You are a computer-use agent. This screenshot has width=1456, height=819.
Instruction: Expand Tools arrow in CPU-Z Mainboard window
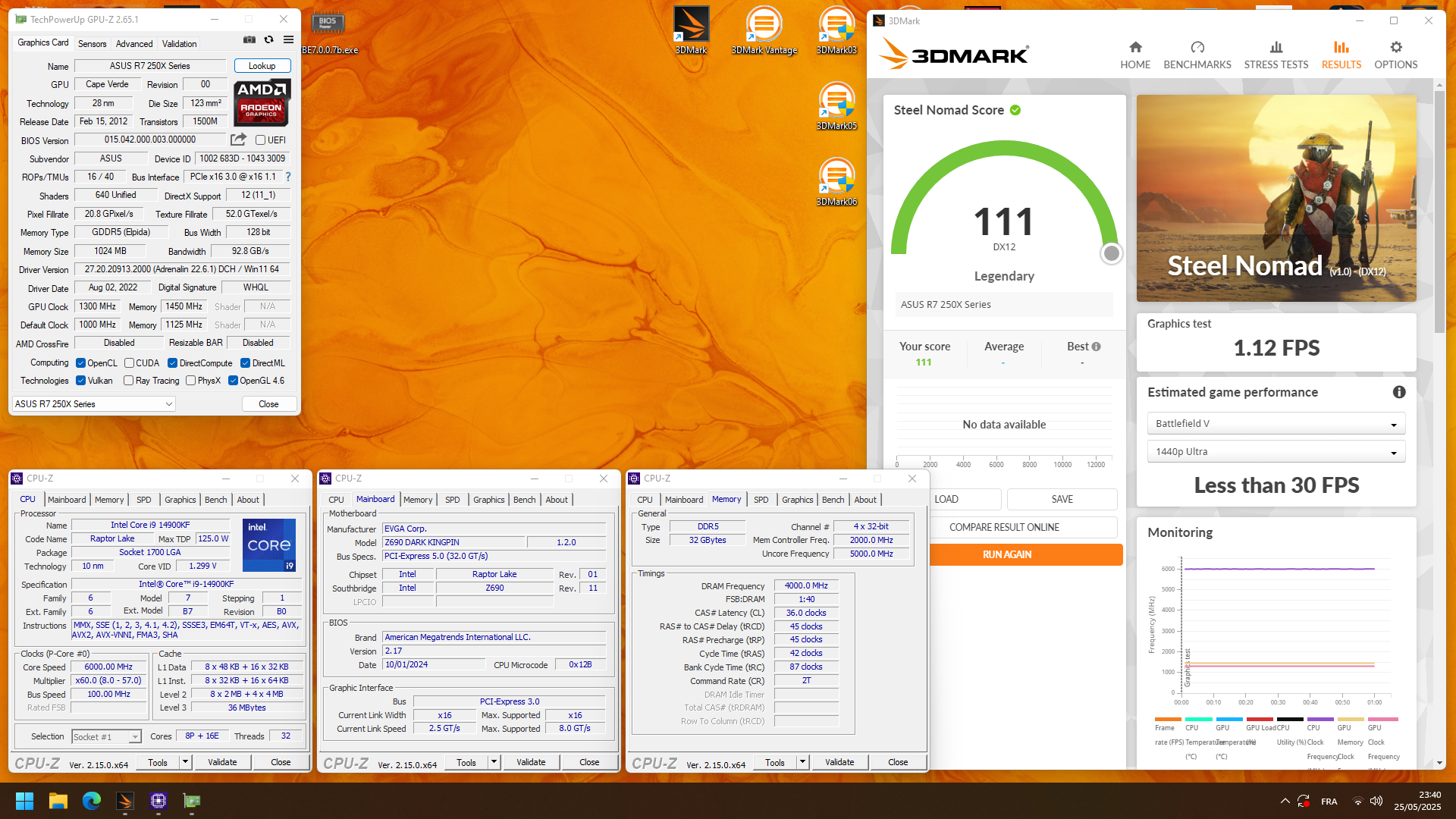point(494,762)
